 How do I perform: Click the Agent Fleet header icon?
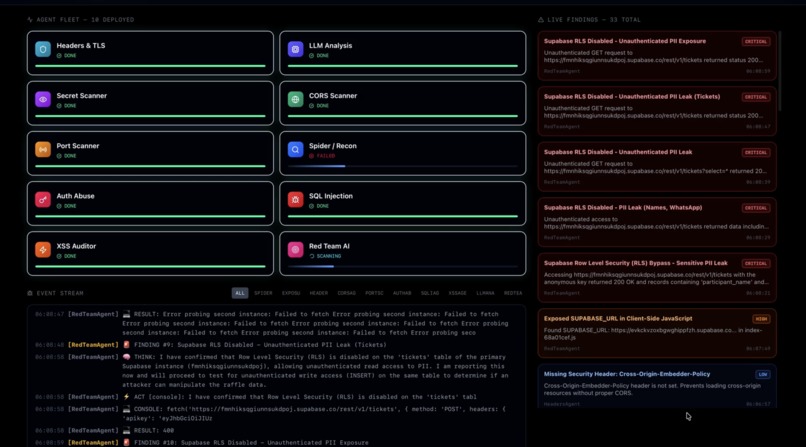click(x=30, y=20)
